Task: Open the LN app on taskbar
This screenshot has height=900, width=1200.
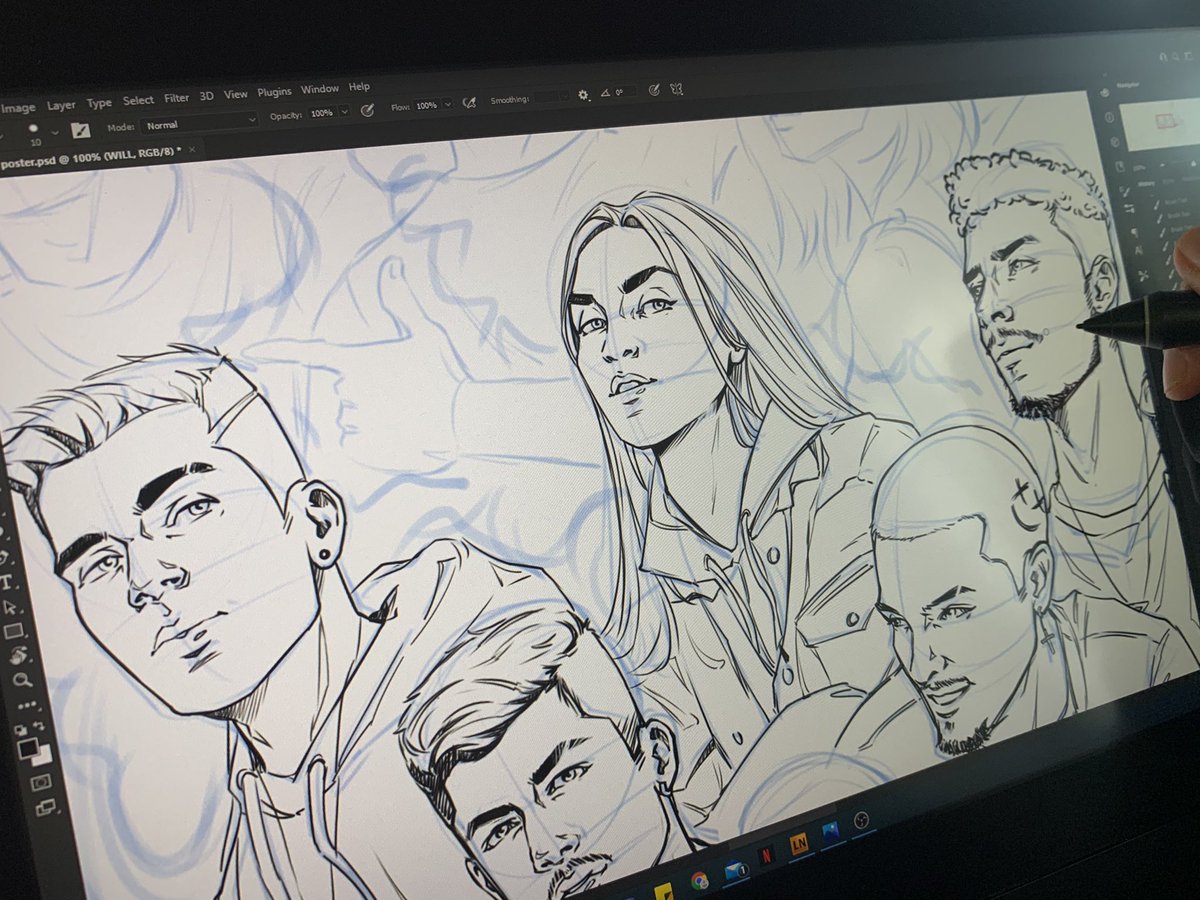Action: [x=799, y=843]
